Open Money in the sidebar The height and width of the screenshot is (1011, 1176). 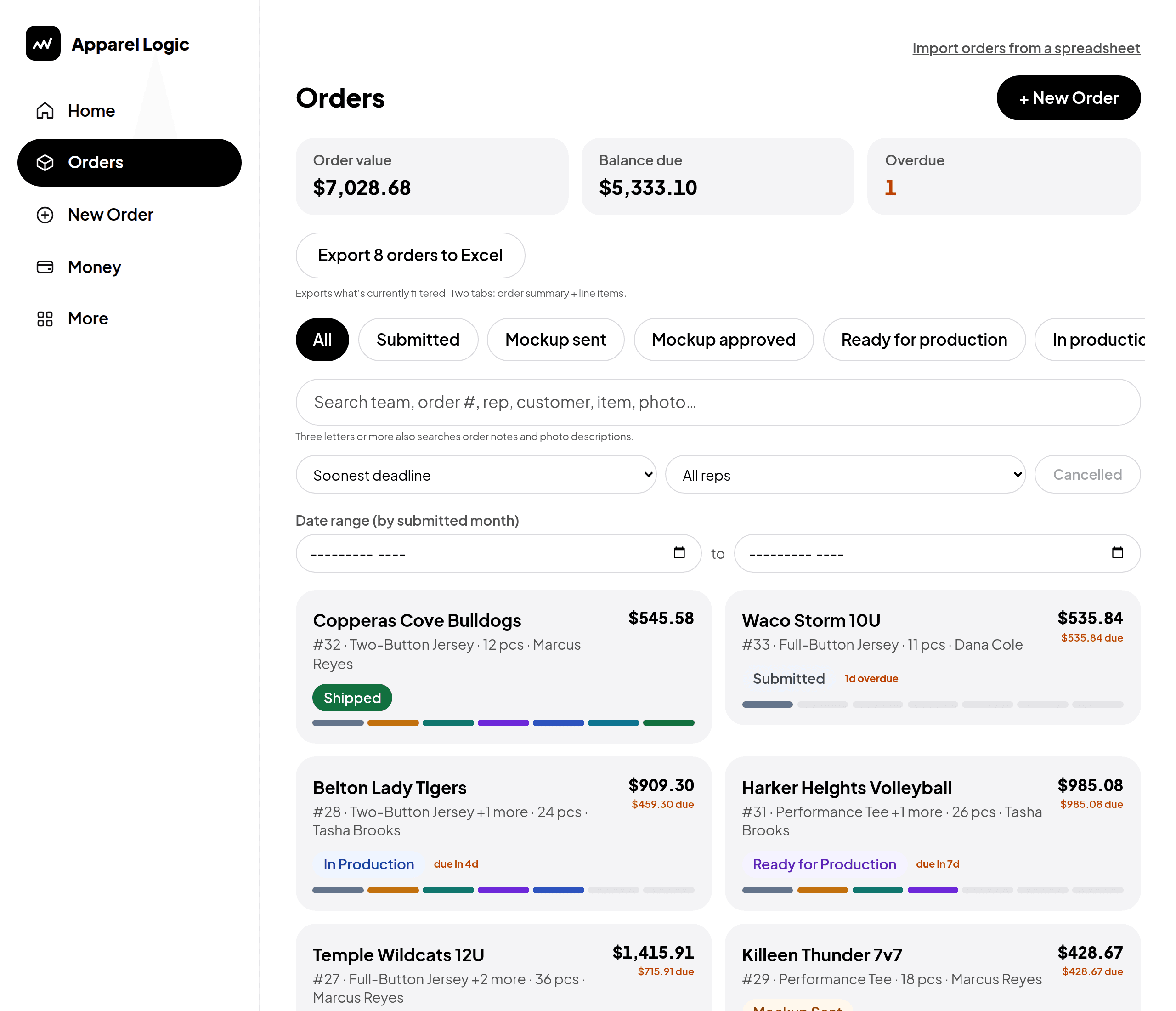tap(130, 267)
